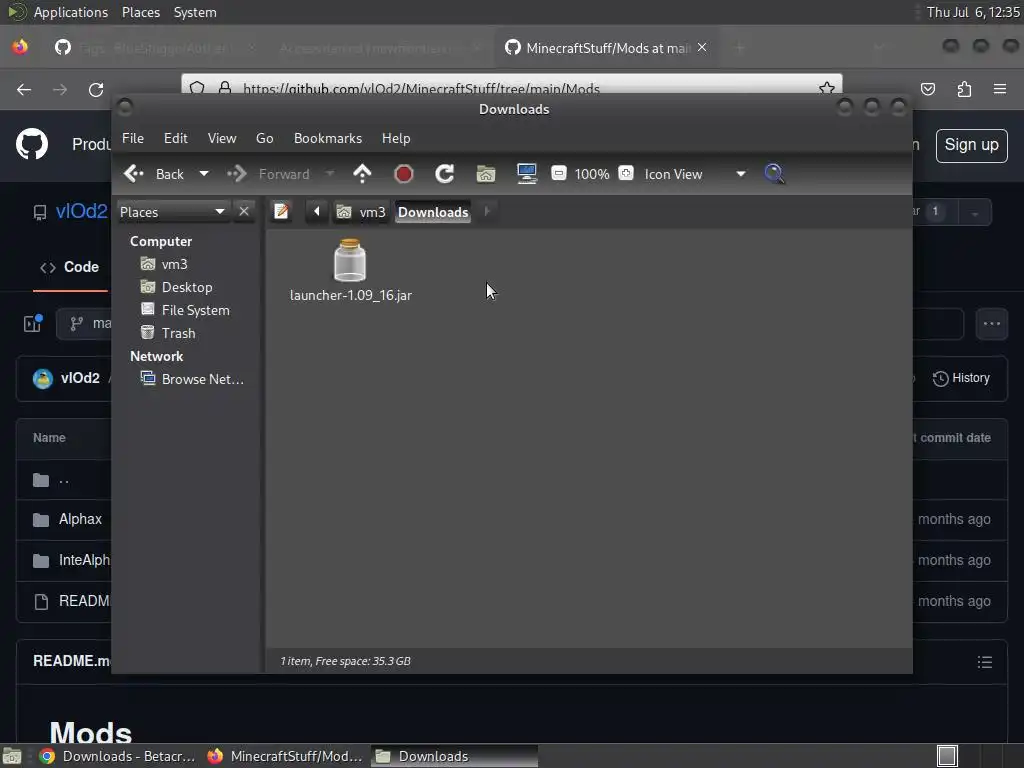The image size is (1024, 768).
Task: Open the Home folder toolbar icon
Action: pyautogui.click(x=486, y=174)
